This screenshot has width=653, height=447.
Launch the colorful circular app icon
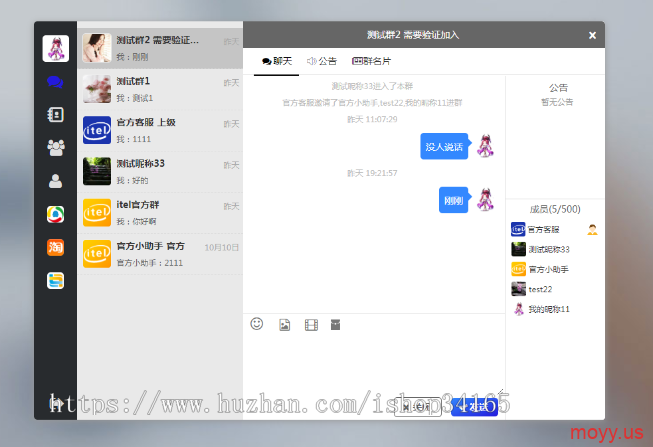pos(55,215)
